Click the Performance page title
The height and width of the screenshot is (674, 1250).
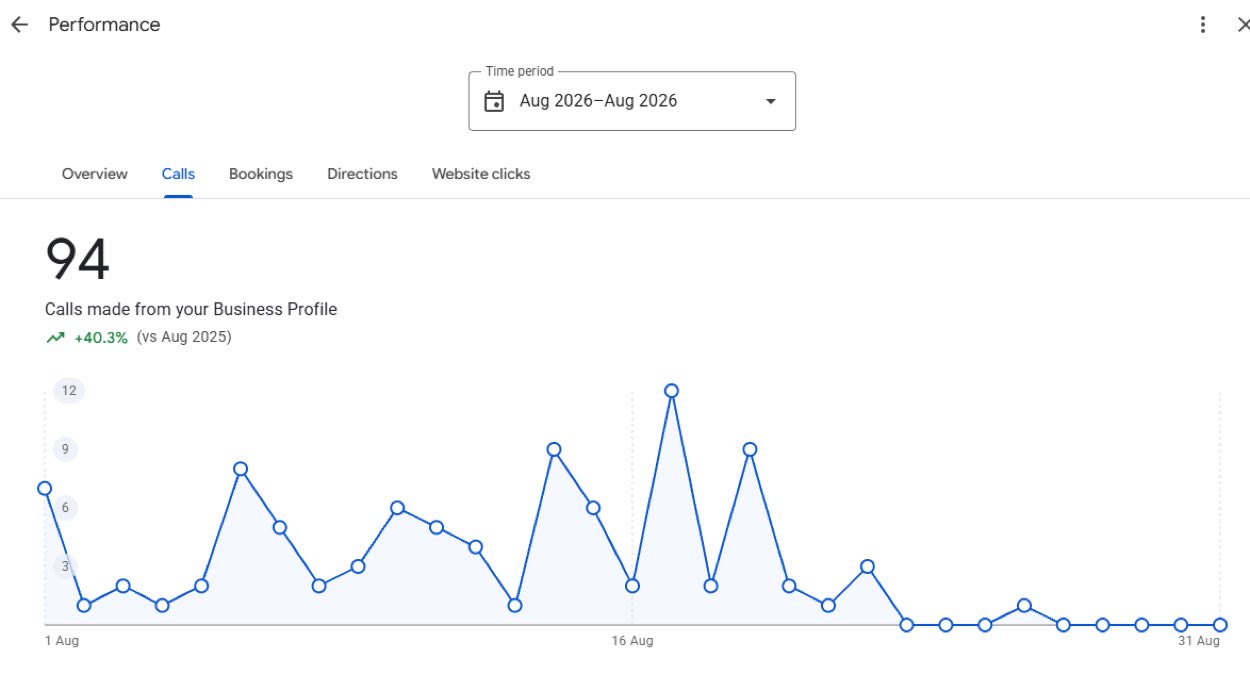[x=104, y=25]
